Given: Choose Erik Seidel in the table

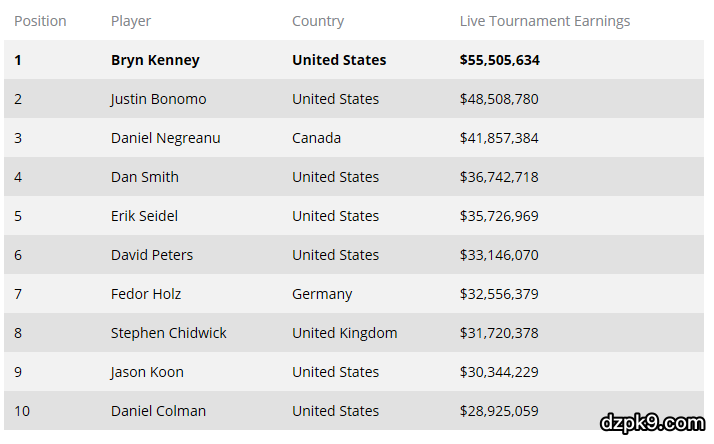Looking at the screenshot, I should [144, 216].
